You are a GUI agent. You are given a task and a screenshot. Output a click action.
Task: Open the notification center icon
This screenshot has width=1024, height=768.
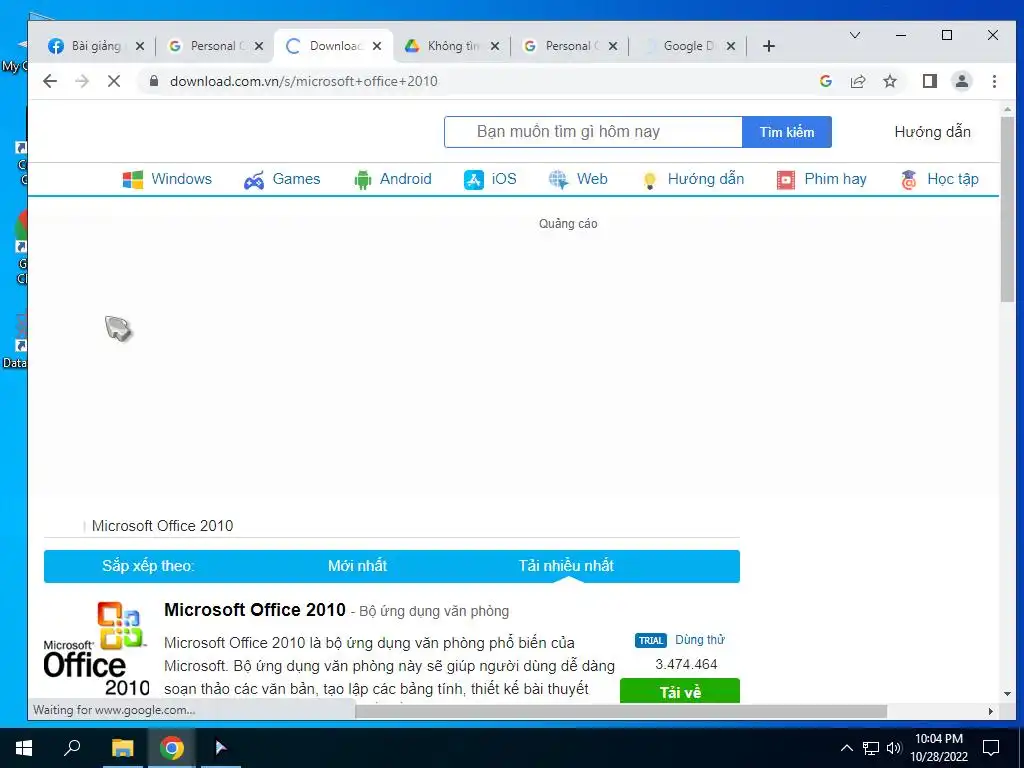click(x=991, y=748)
